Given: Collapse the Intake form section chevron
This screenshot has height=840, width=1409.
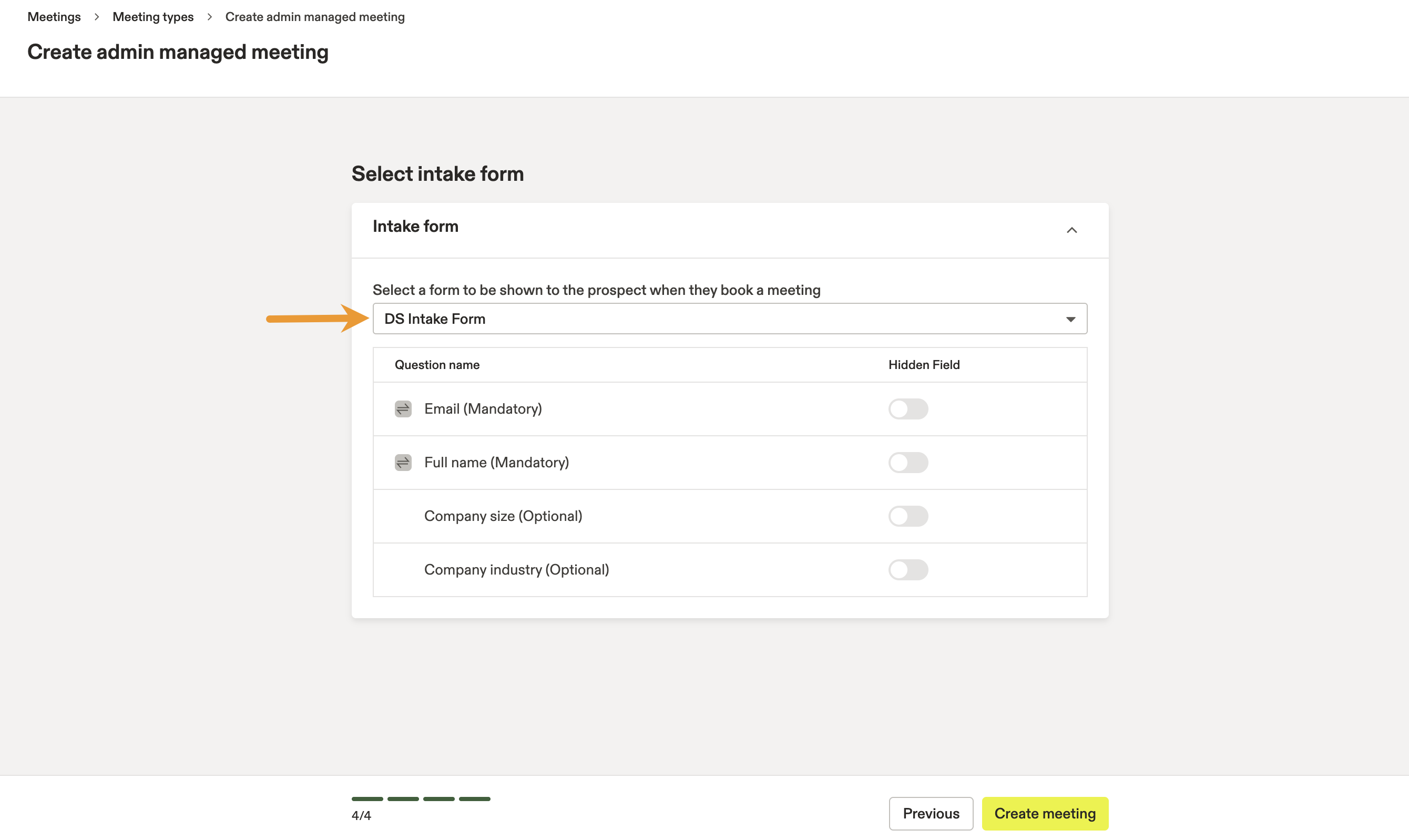Looking at the screenshot, I should click(x=1071, y=230).
